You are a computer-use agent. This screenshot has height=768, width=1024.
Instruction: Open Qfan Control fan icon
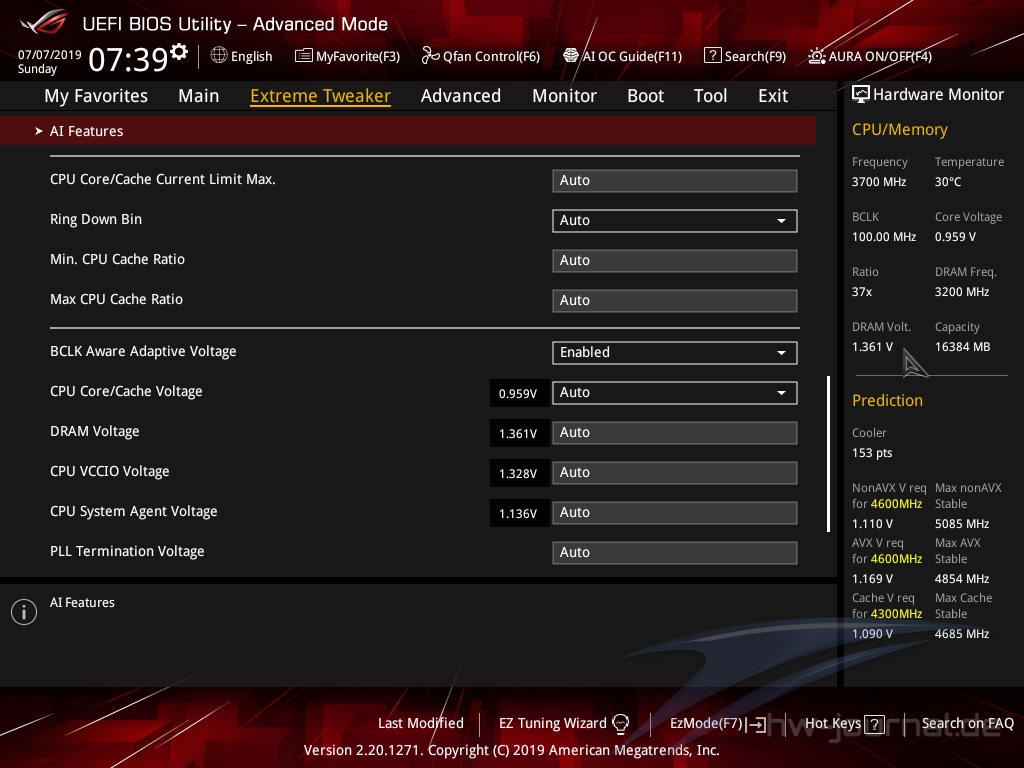[430, 56]
